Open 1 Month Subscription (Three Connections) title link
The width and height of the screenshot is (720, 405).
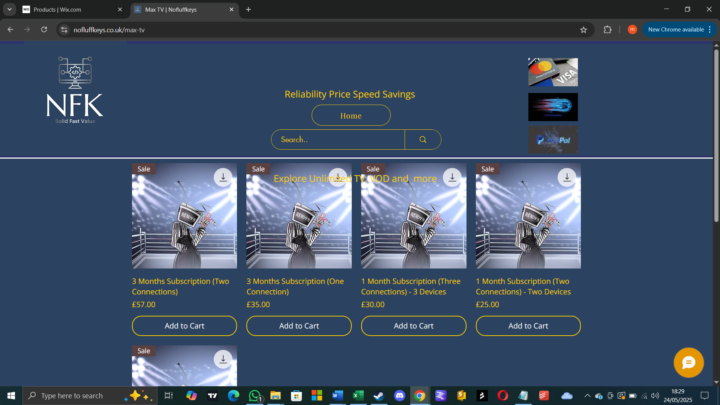coord(411,287)
